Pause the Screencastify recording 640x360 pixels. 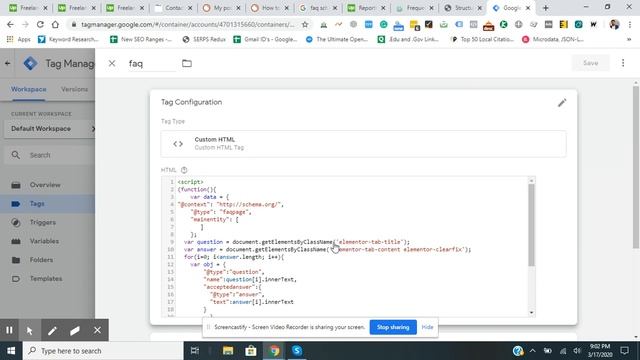point(9,330)
